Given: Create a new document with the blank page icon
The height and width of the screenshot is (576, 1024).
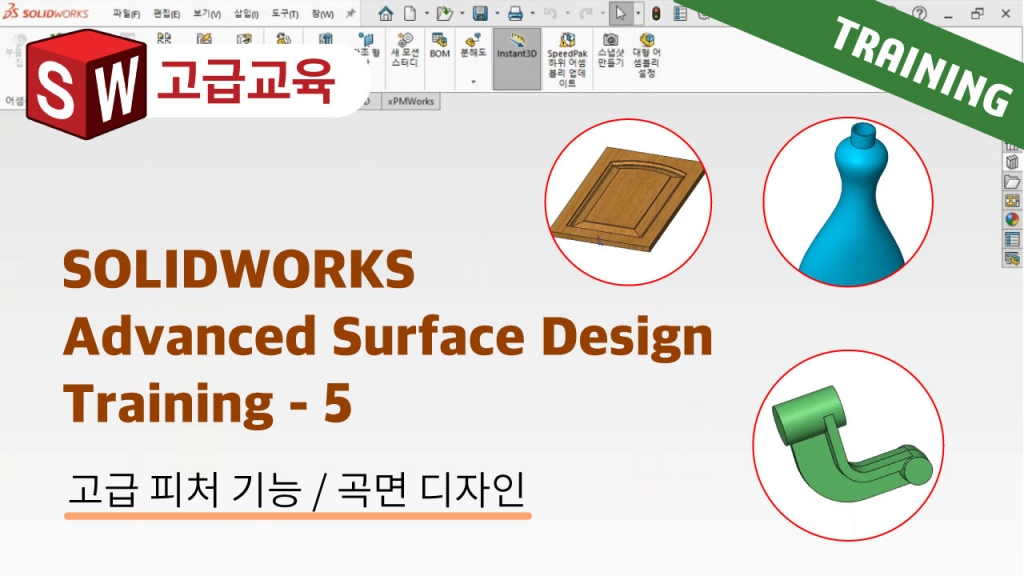Looking at the screenshot, I should pyautogui.click(x=409, y=13).
